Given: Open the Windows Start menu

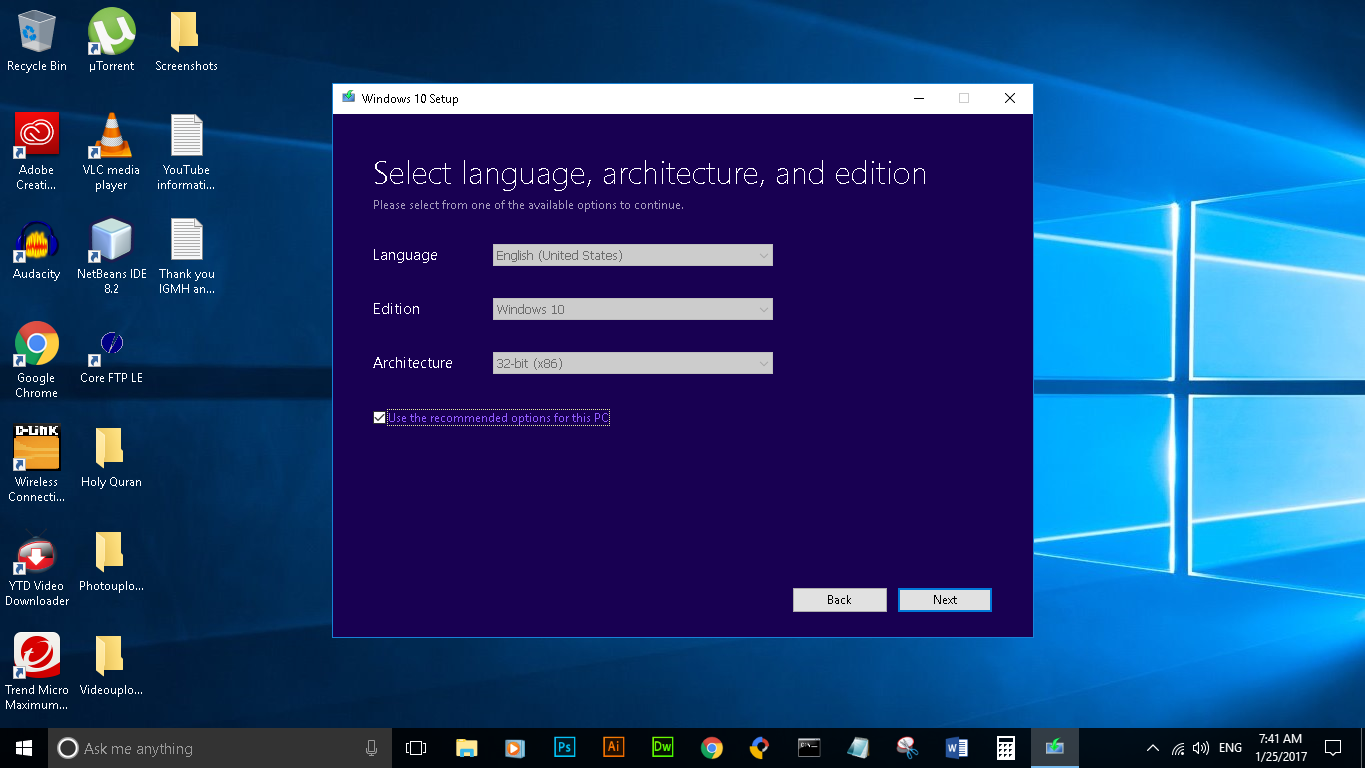Looking at the screenshot, I should [24, 748].
